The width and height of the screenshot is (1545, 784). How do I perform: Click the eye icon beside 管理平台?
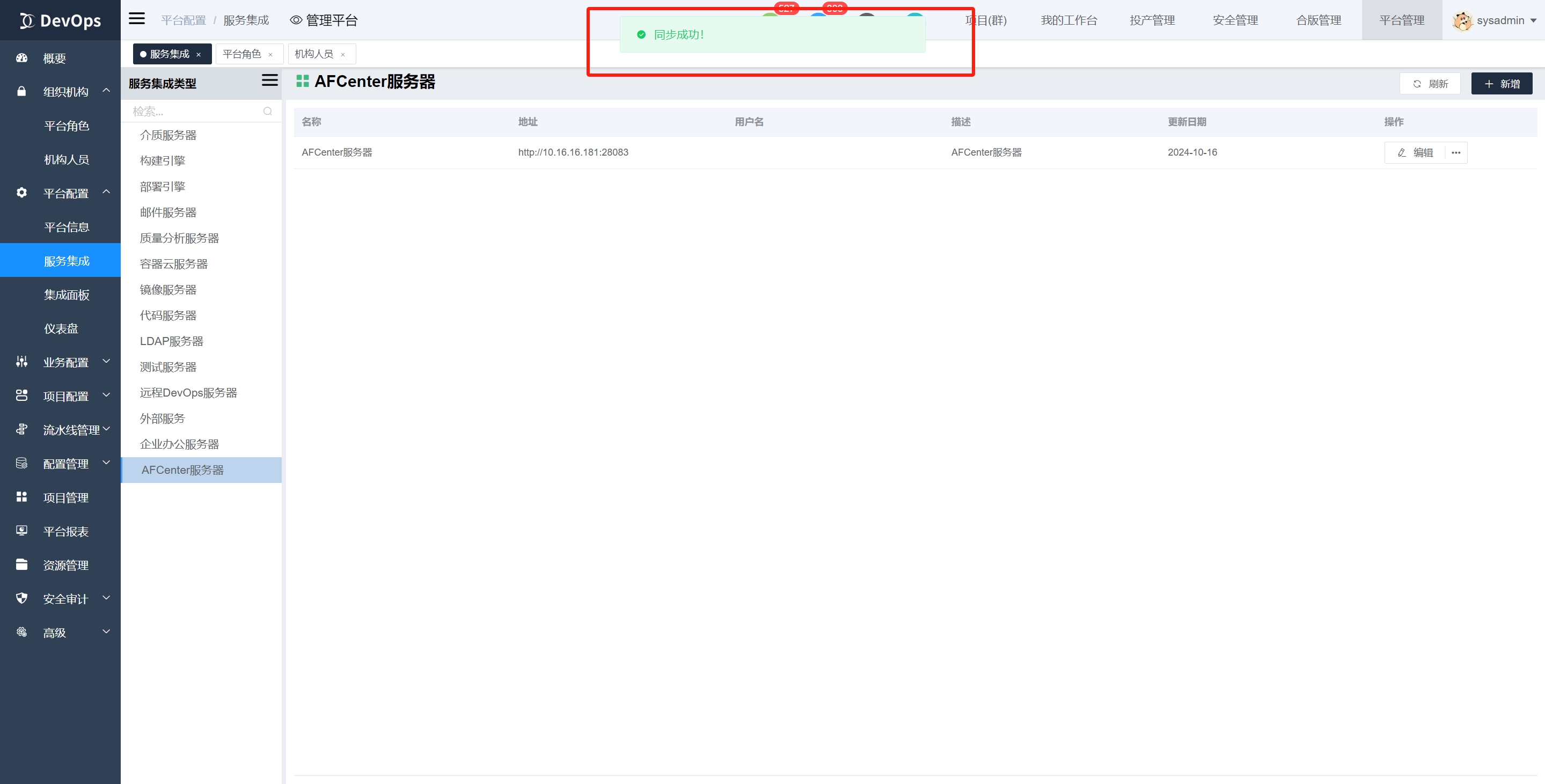(296, 20)
